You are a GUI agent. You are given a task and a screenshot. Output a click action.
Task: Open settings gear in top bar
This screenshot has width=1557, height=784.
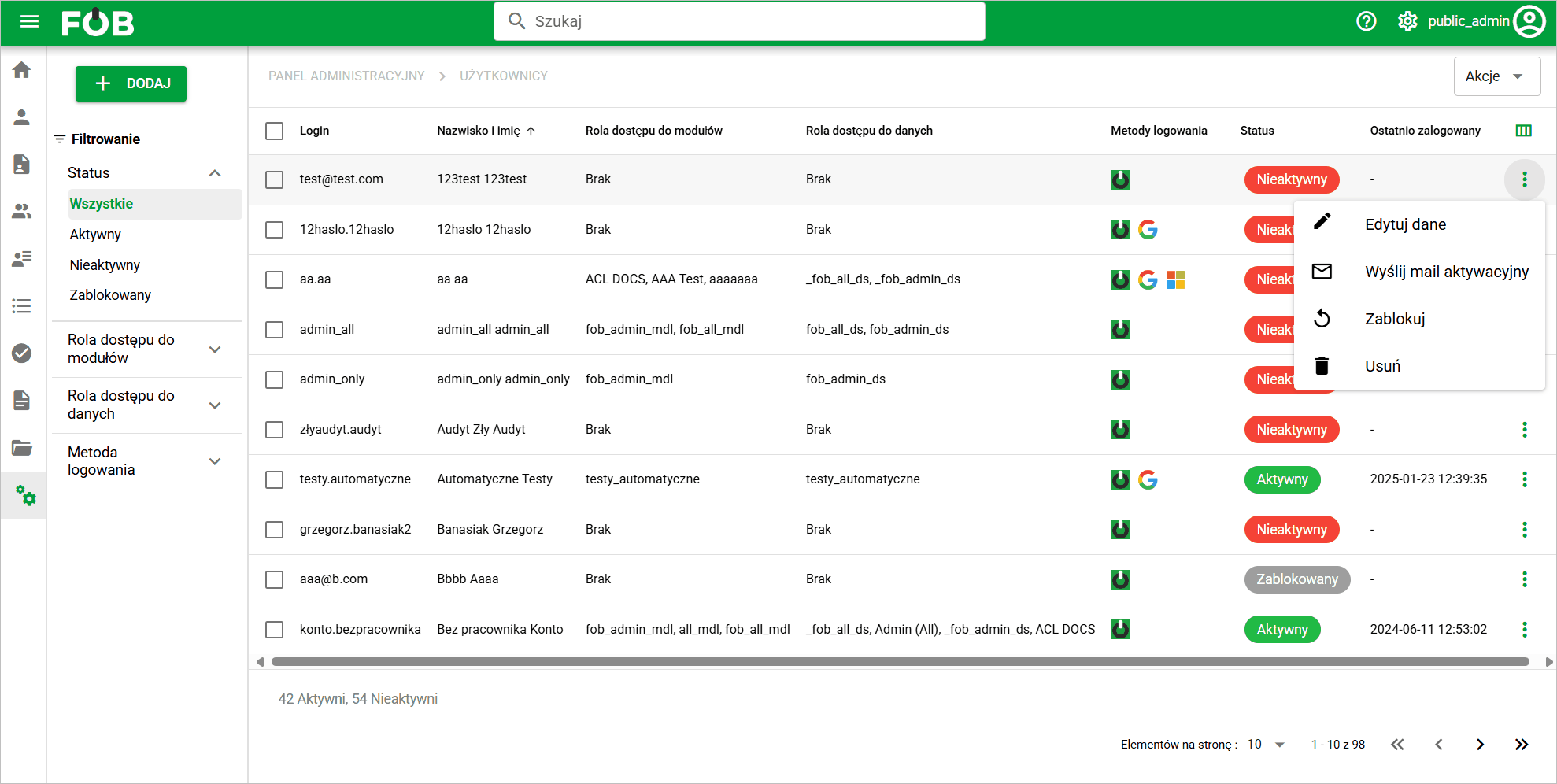1407,21
